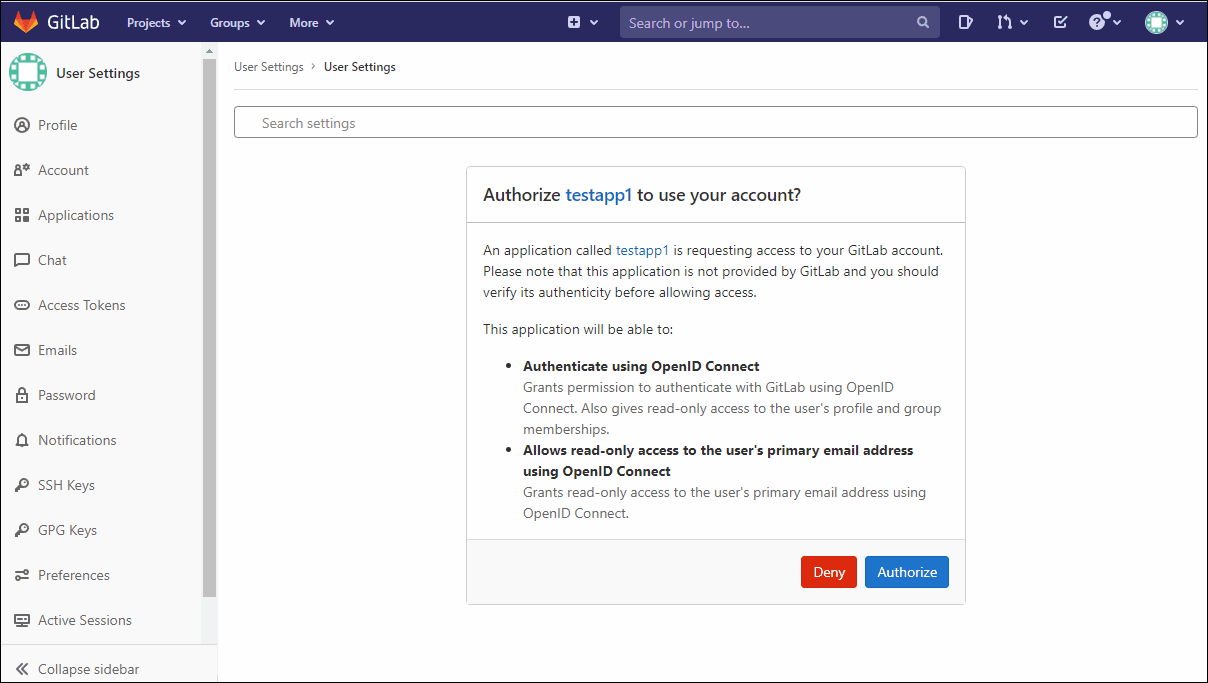Open the Help question mark menu
1208x683 pixels.
pos(1104,22)
